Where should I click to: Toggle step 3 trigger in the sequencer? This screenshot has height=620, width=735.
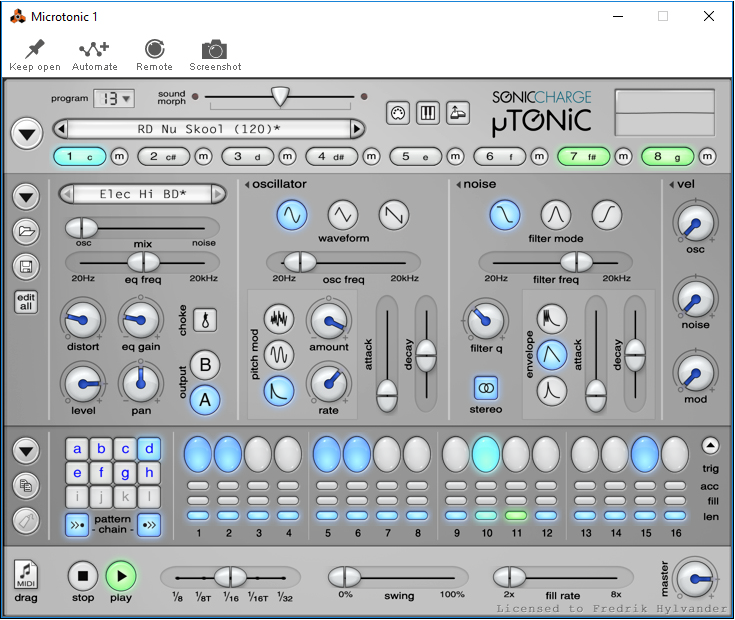258,454
